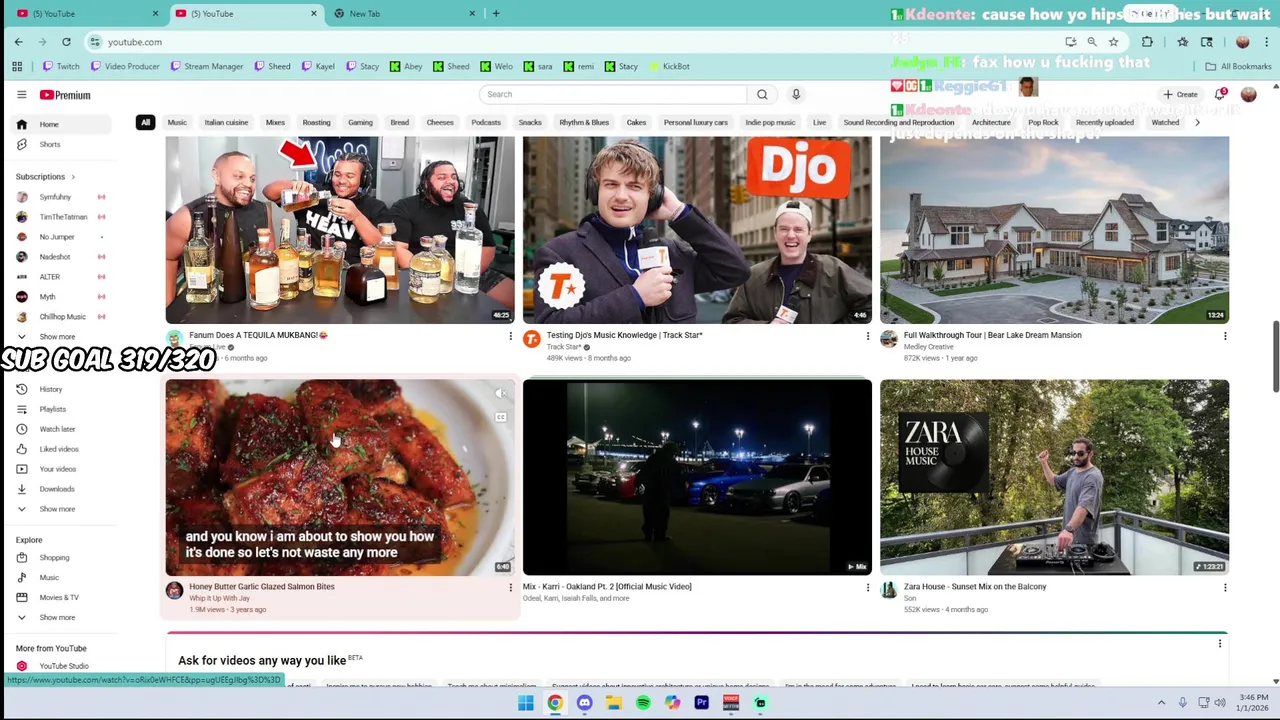Open Stream Manager bookmark
Image resolution: width=1280 pixels, height=720 pixels.
click(x=206, y=66)
